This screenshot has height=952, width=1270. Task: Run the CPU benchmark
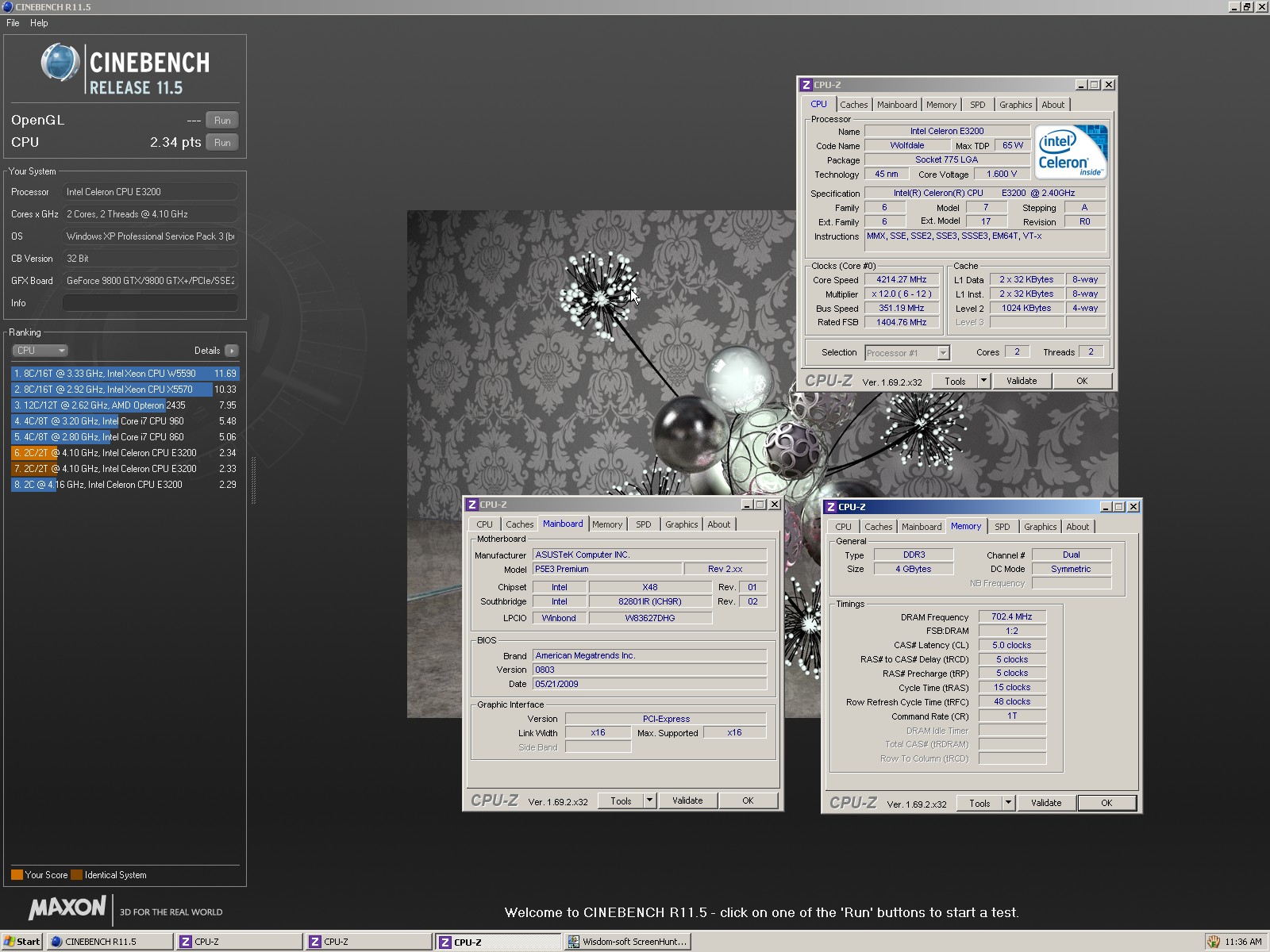pos(222,143)
